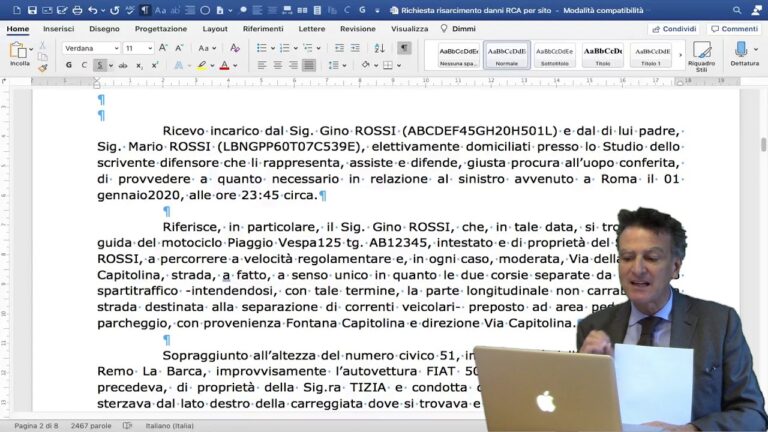Switch to the Inserisci tab
The height and width of the screenshot is (432, 768).
58,29
